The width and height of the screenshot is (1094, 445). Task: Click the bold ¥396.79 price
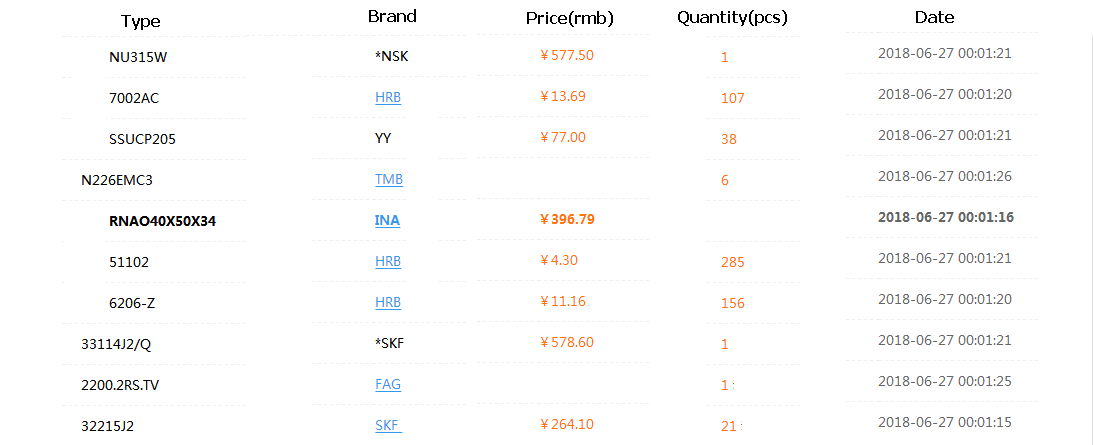pos(567,218)
